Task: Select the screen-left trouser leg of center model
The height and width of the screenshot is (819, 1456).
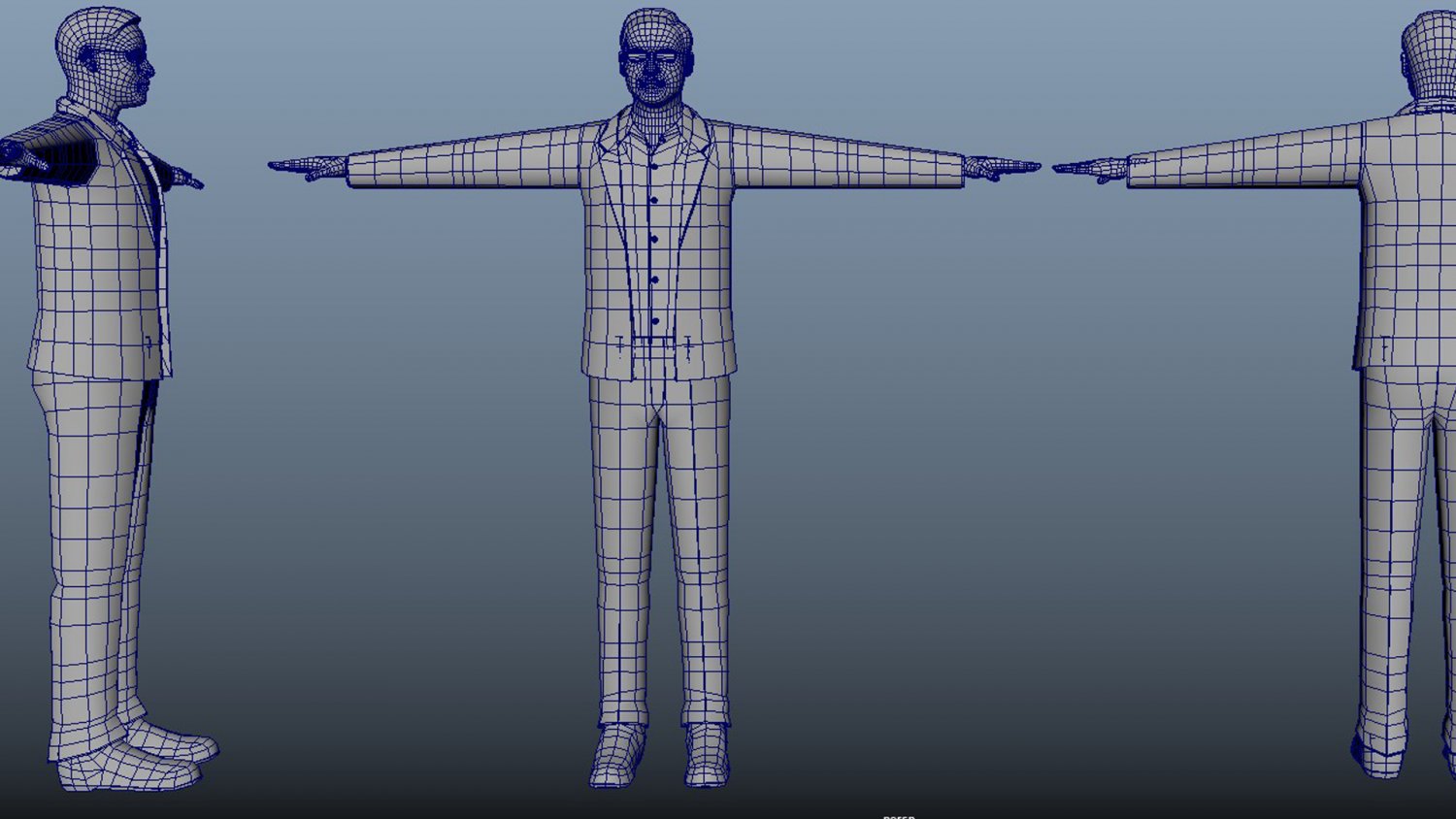Action: click(x=621, y=543)
